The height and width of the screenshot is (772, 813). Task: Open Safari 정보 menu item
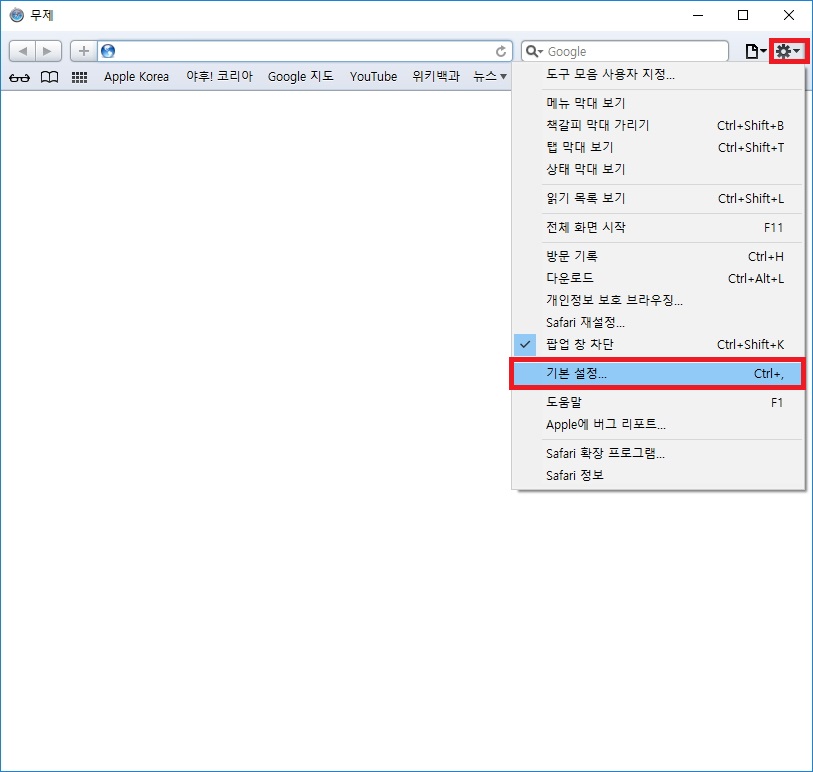(658, 475)
